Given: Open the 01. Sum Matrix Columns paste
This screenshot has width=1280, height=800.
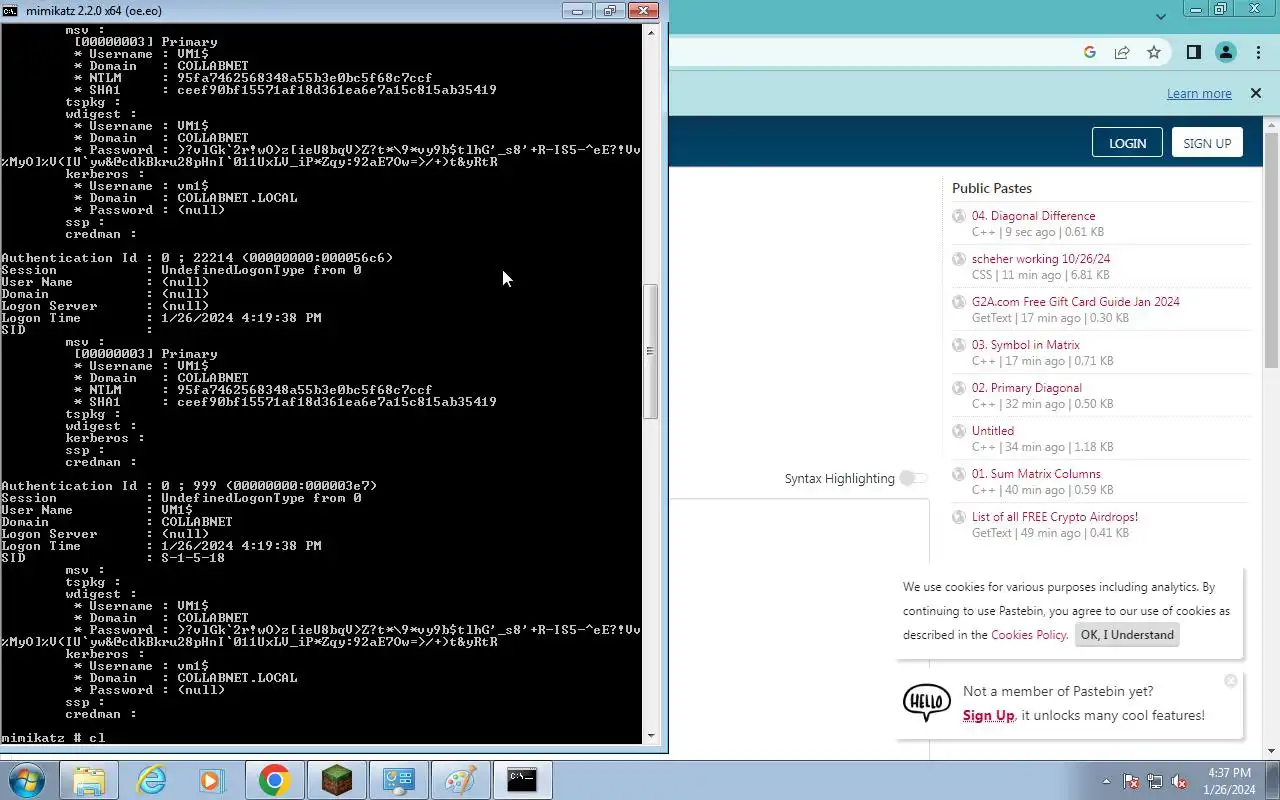Looking at the screenshot, I should [x=1036, y=474].
